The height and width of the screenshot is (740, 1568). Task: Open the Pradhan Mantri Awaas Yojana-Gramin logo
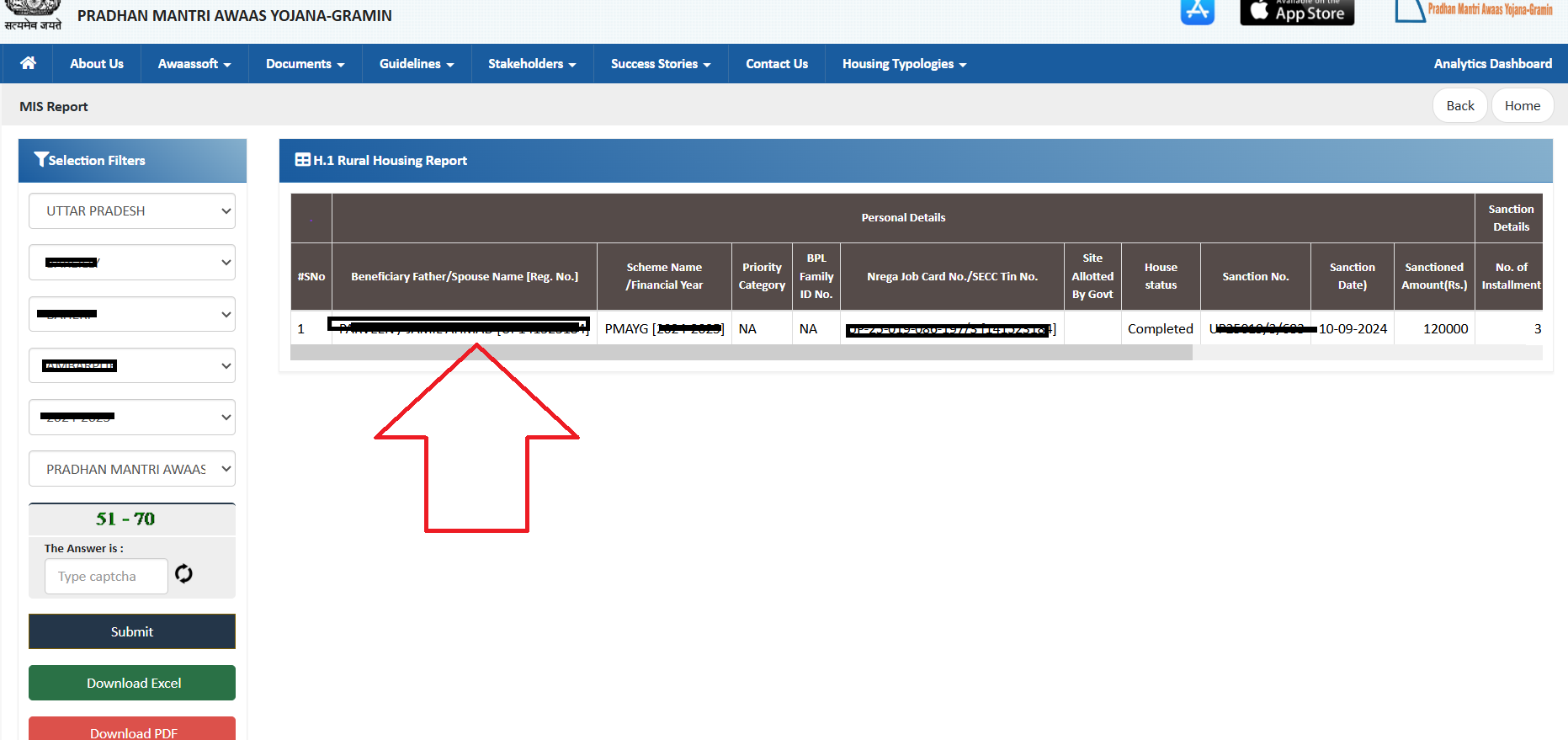click(x=1474, y=11)
